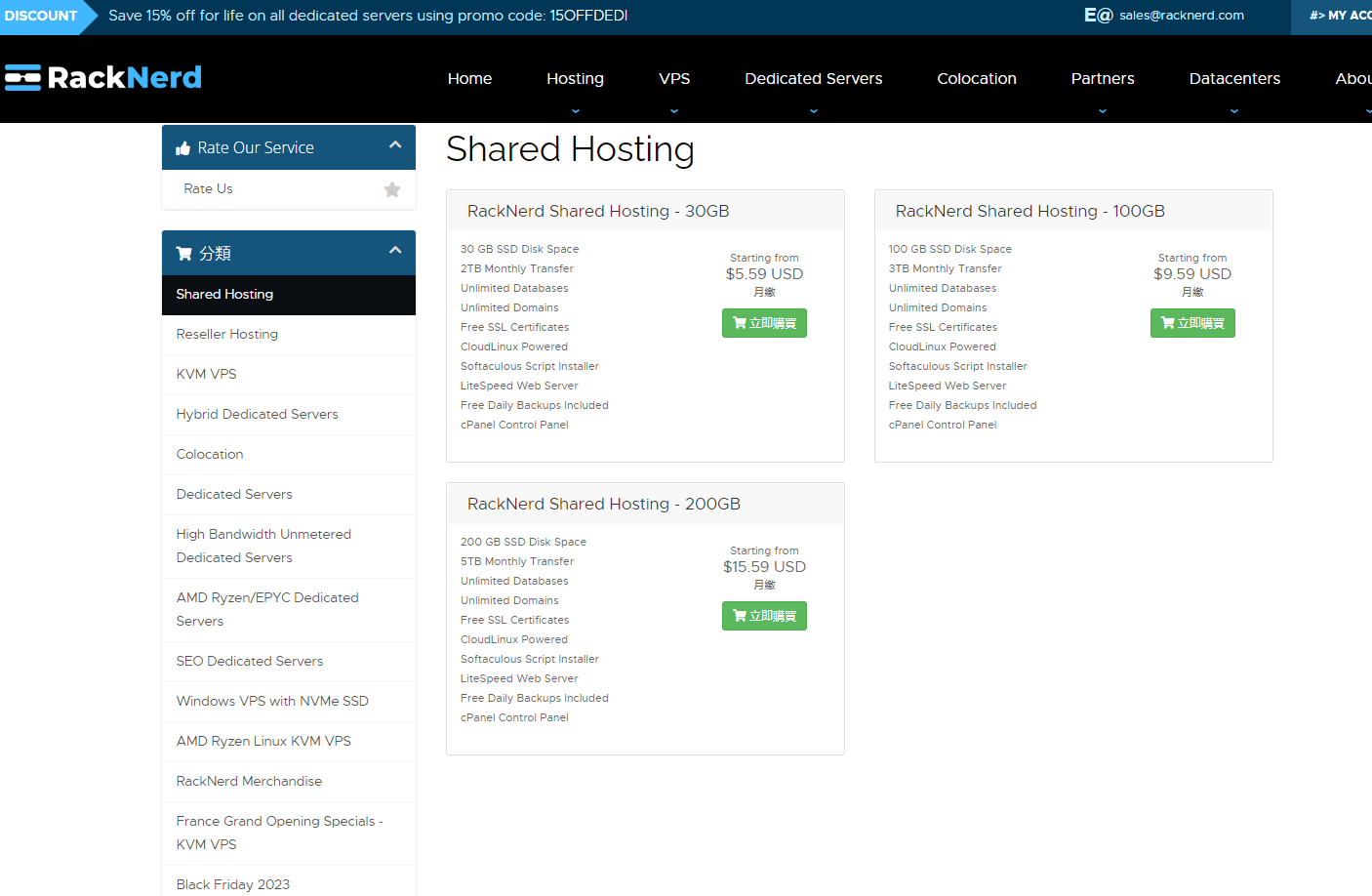The image size is (1372, 896).
Task: Open the Home menu item
Action: pos(469,79)
